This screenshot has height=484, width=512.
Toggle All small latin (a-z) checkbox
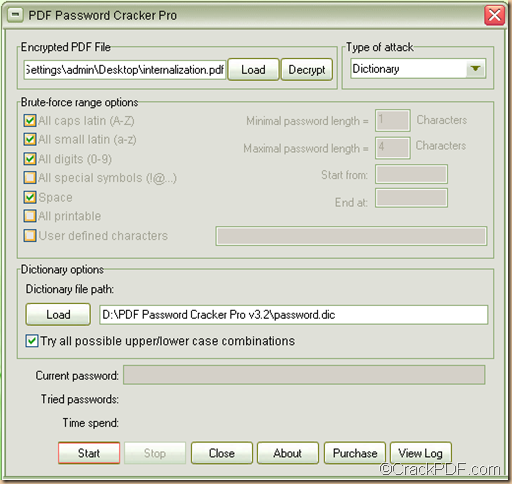[30, 139]
